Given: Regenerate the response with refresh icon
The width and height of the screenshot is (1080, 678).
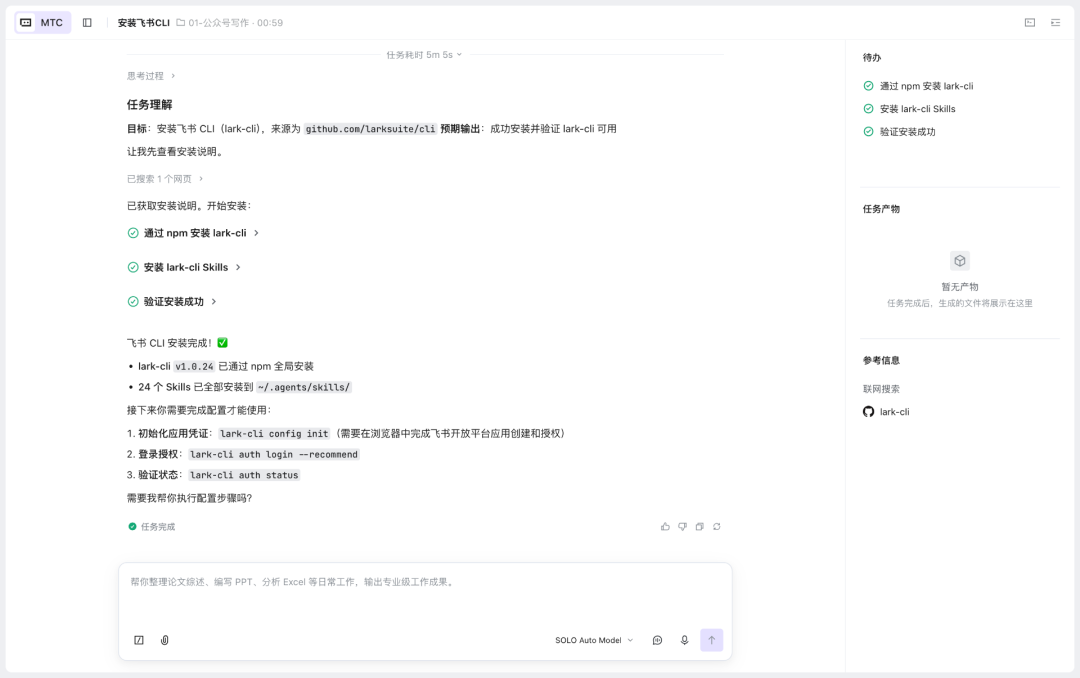Looking at the screenshot, I should [x=717, y=526].
